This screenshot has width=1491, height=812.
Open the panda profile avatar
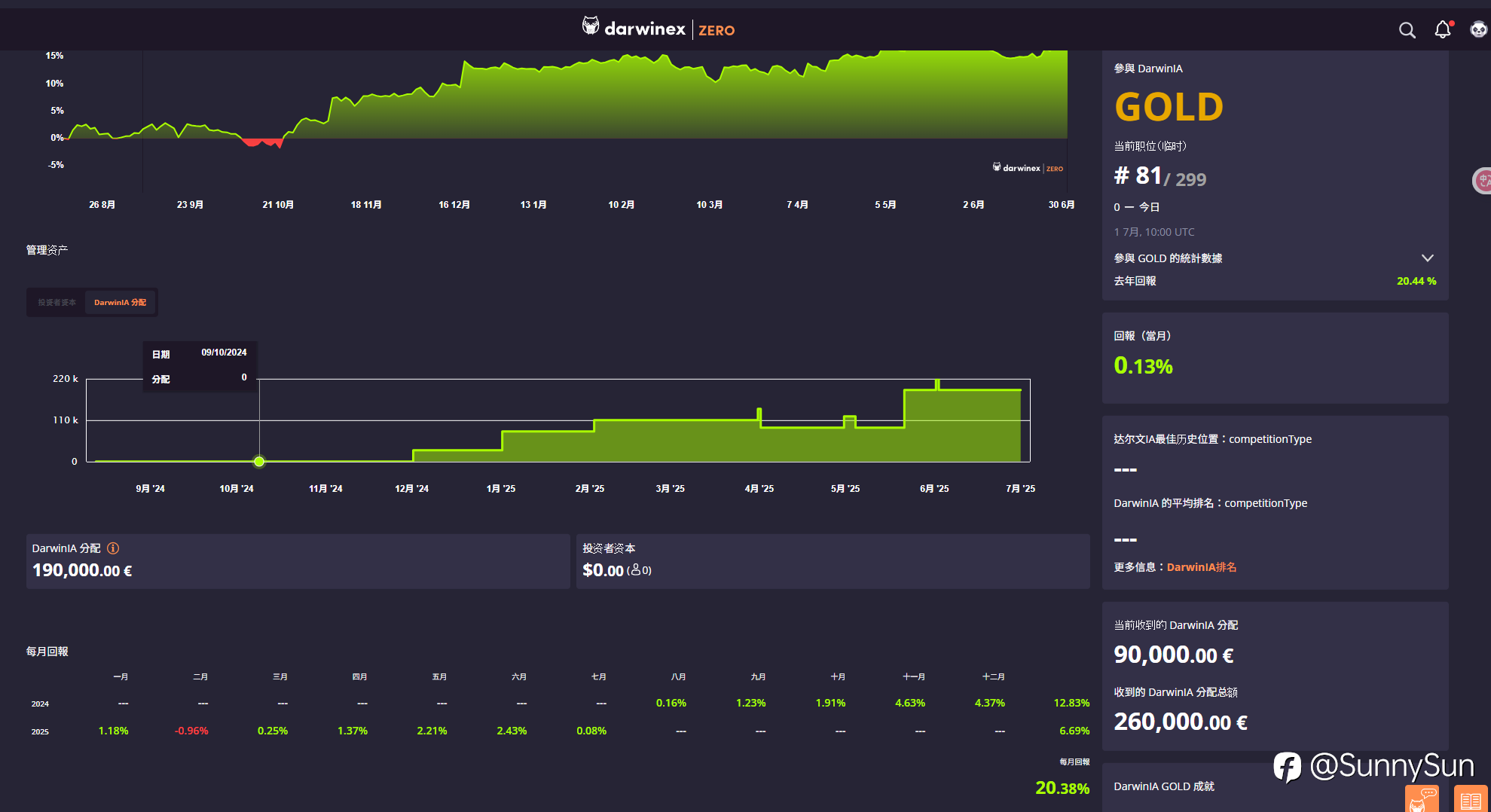click(x=1478, y=29)
